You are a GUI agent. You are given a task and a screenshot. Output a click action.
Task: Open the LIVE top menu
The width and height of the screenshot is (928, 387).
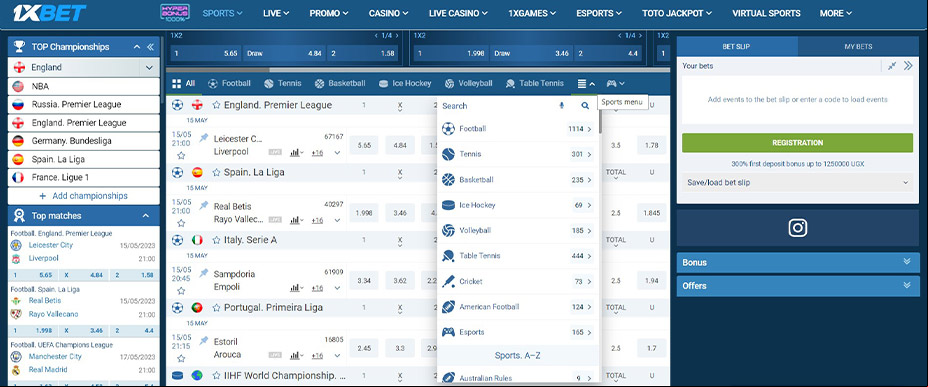pyautogui.click(x=276, y=13)
